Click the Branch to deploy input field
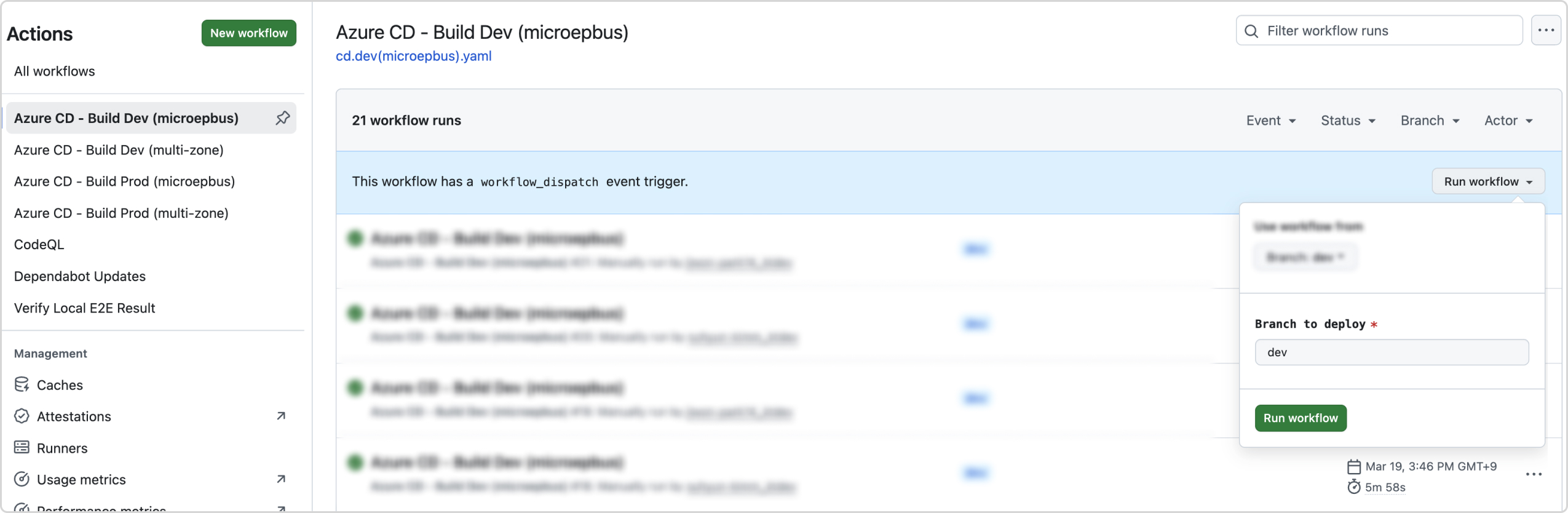 (1392, 352)
